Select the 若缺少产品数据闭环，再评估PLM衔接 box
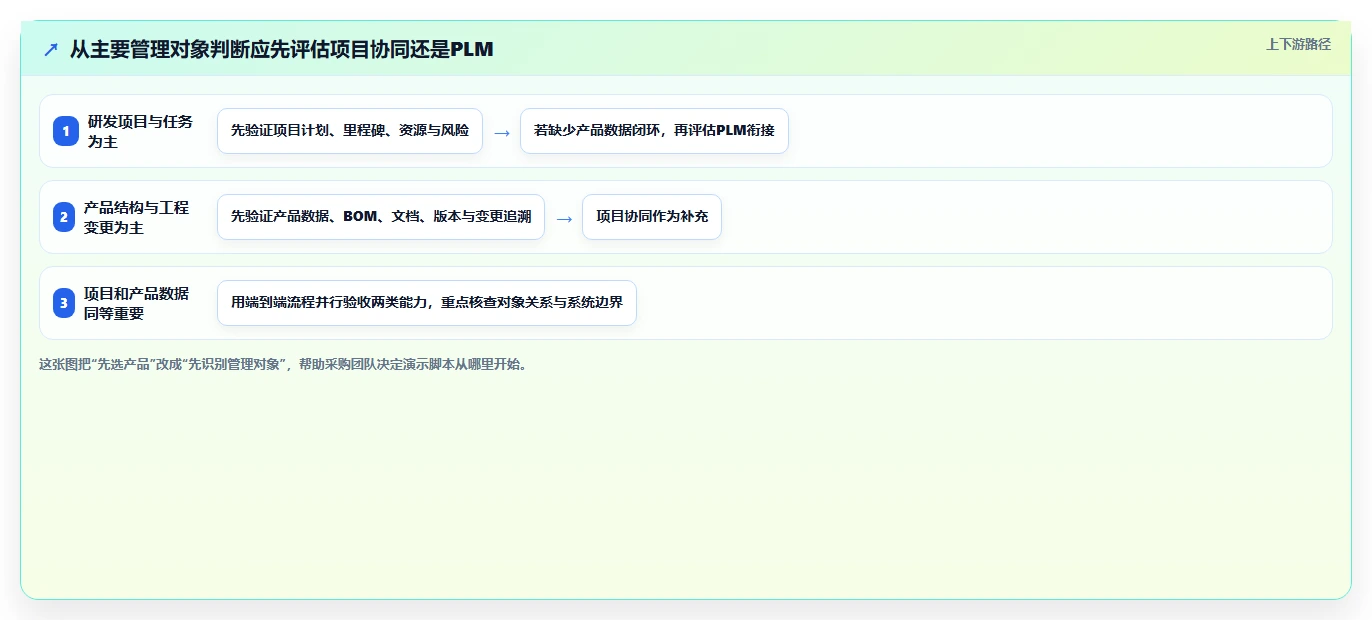This screenshot has width=1372, height=620. (654, 131)
